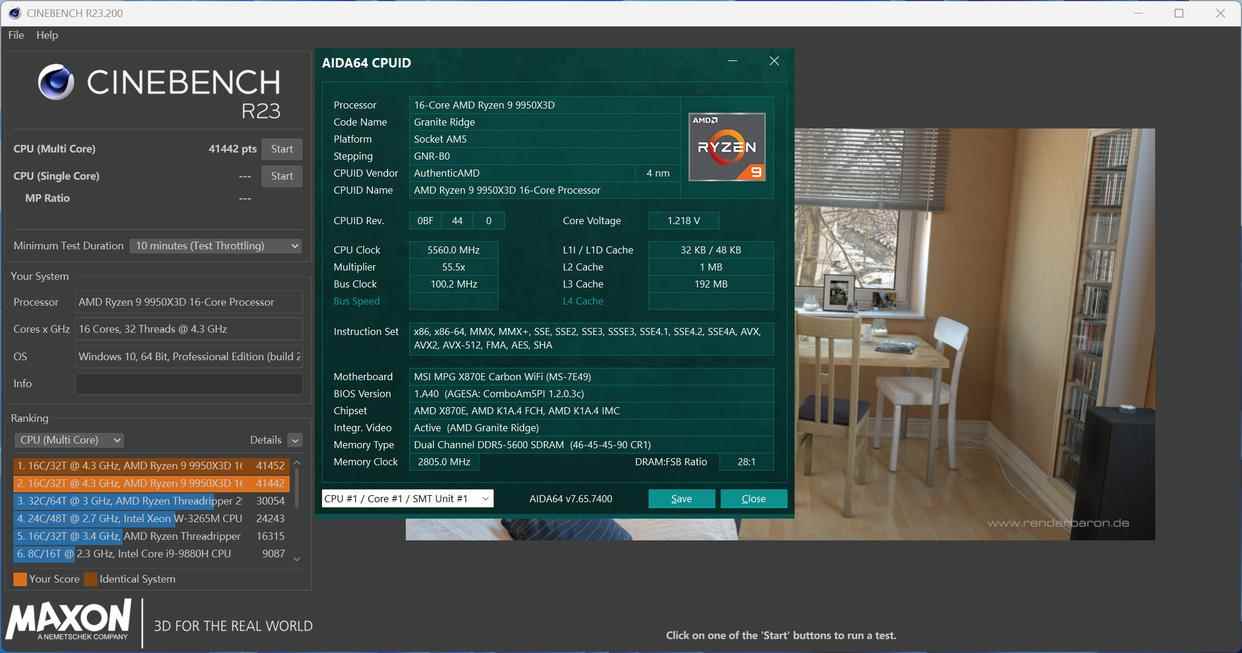The image size is (1242, 653).
Task: Click the DRAM:FSB Ratio value 28:1
Action: [x=746, y=462]
